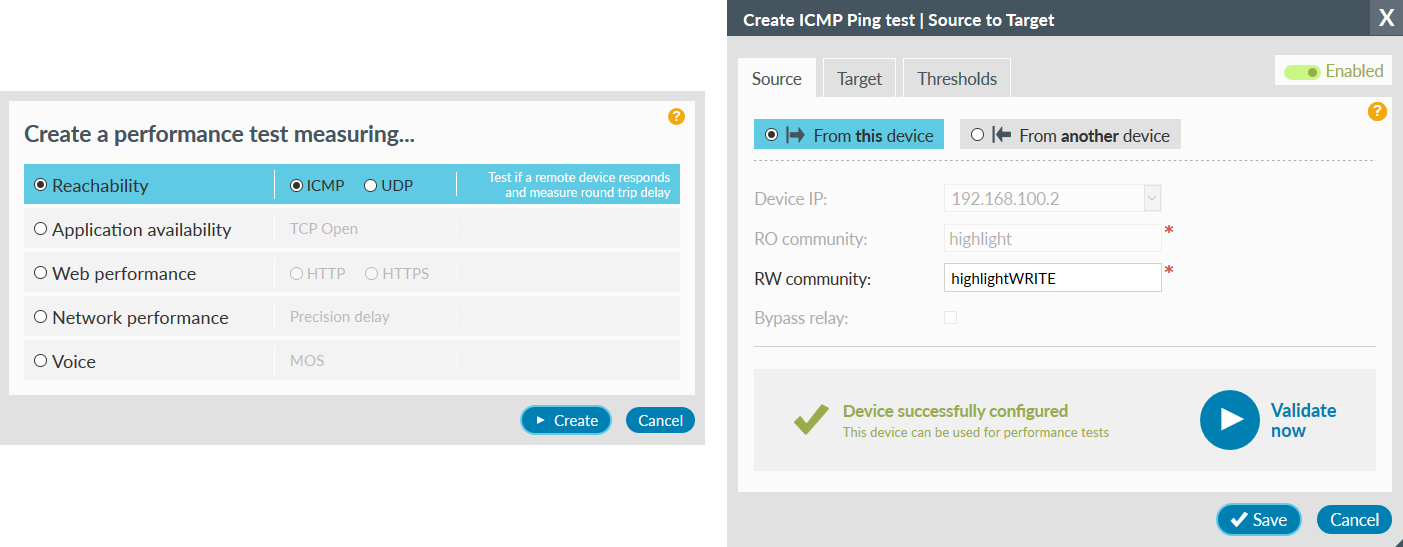Click the green success checkmark icon
1403x547 pixels.
tap(811, 419)
